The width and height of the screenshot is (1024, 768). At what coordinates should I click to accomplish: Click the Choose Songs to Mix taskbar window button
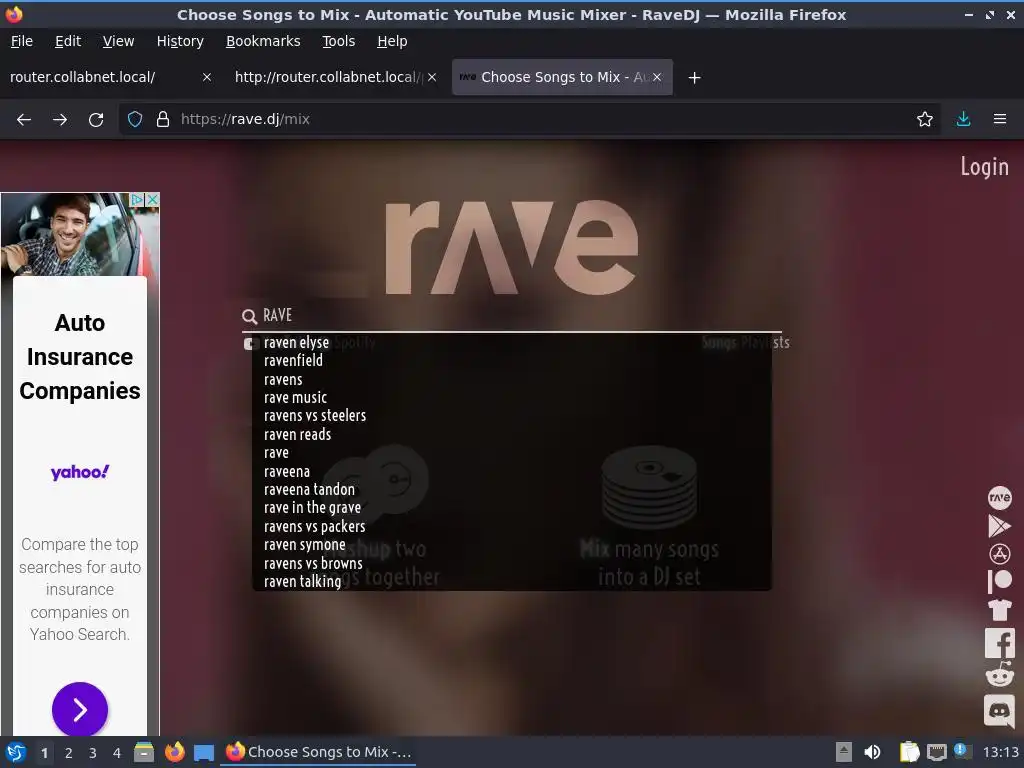coord(319,752)
